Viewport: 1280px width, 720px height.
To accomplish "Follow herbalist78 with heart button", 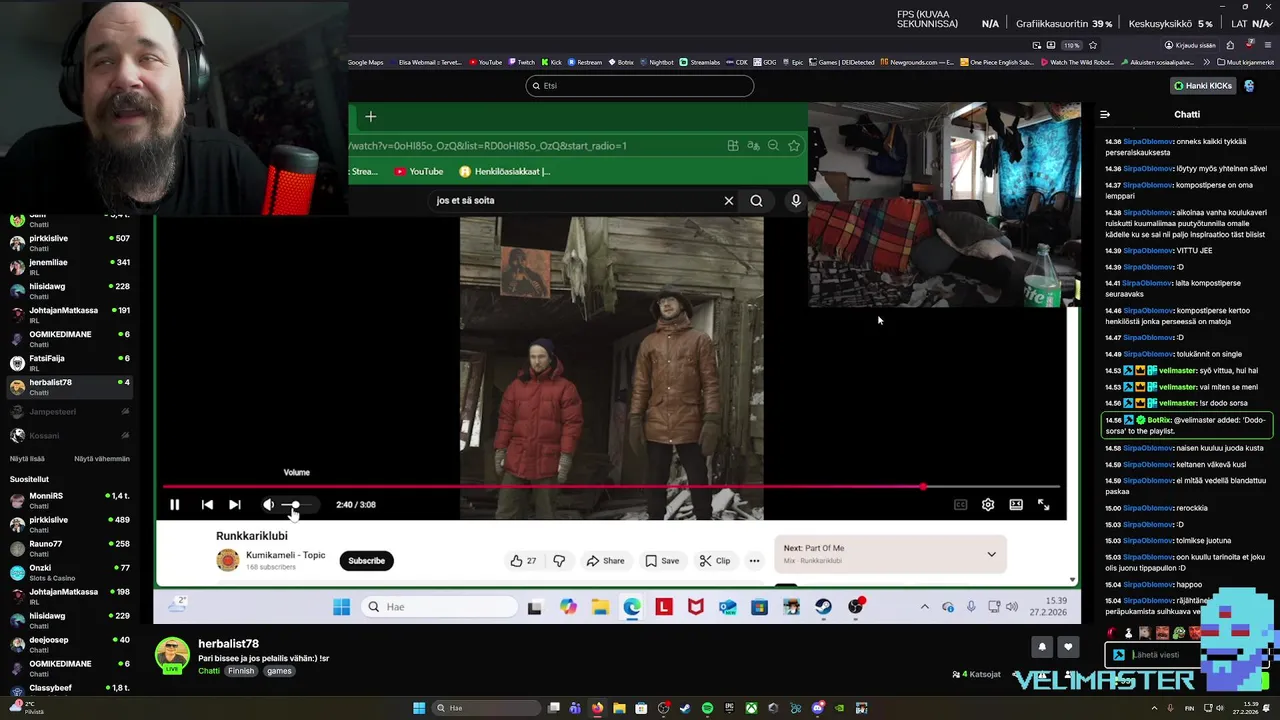I will (1069, 647).
